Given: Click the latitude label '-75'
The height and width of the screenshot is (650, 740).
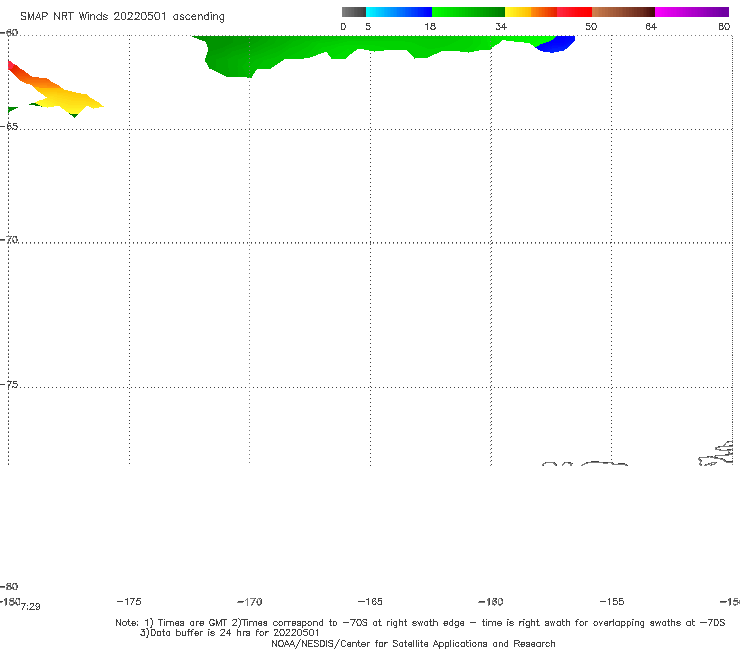Looking at the screenshot, I should pyautogui.click(x=9, y=385).
